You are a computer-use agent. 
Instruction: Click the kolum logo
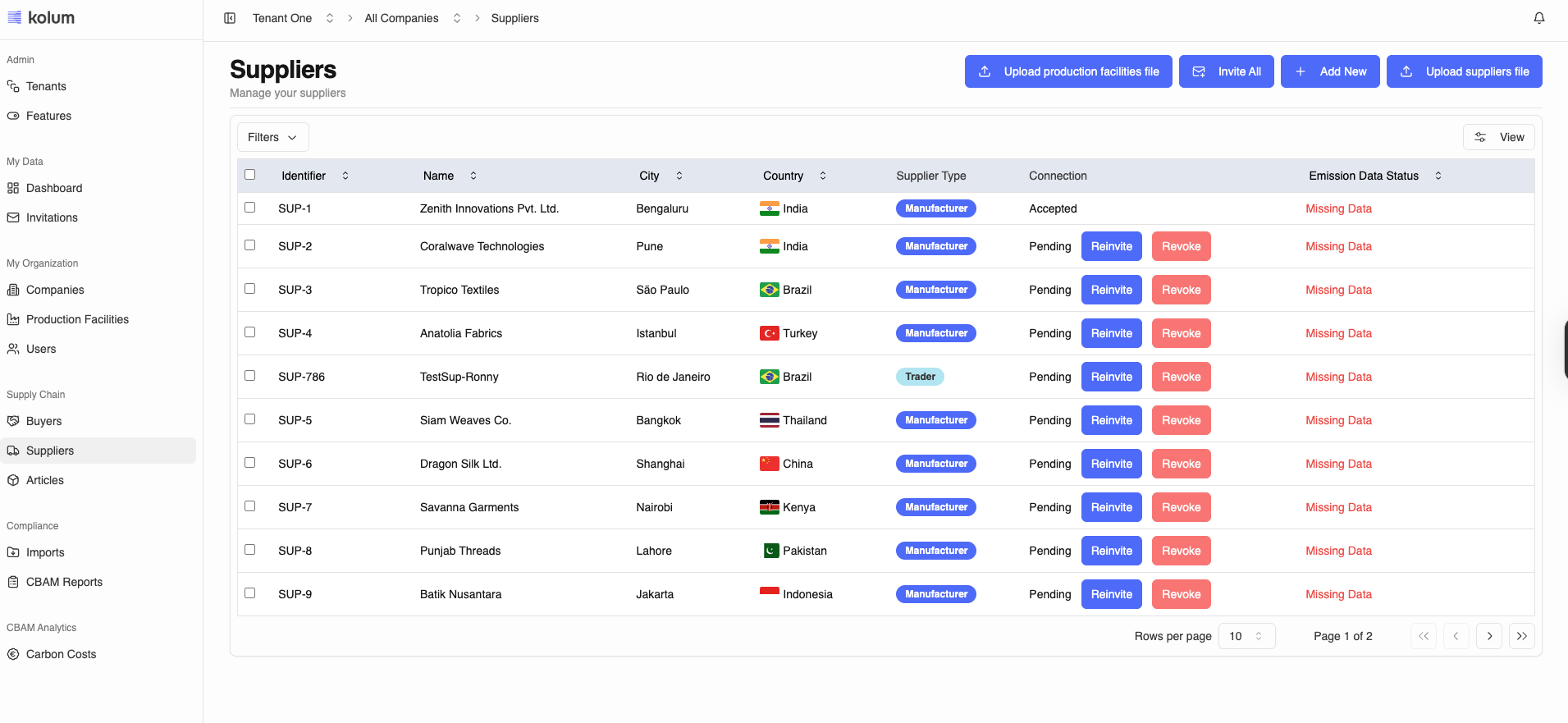click(41, 17)
